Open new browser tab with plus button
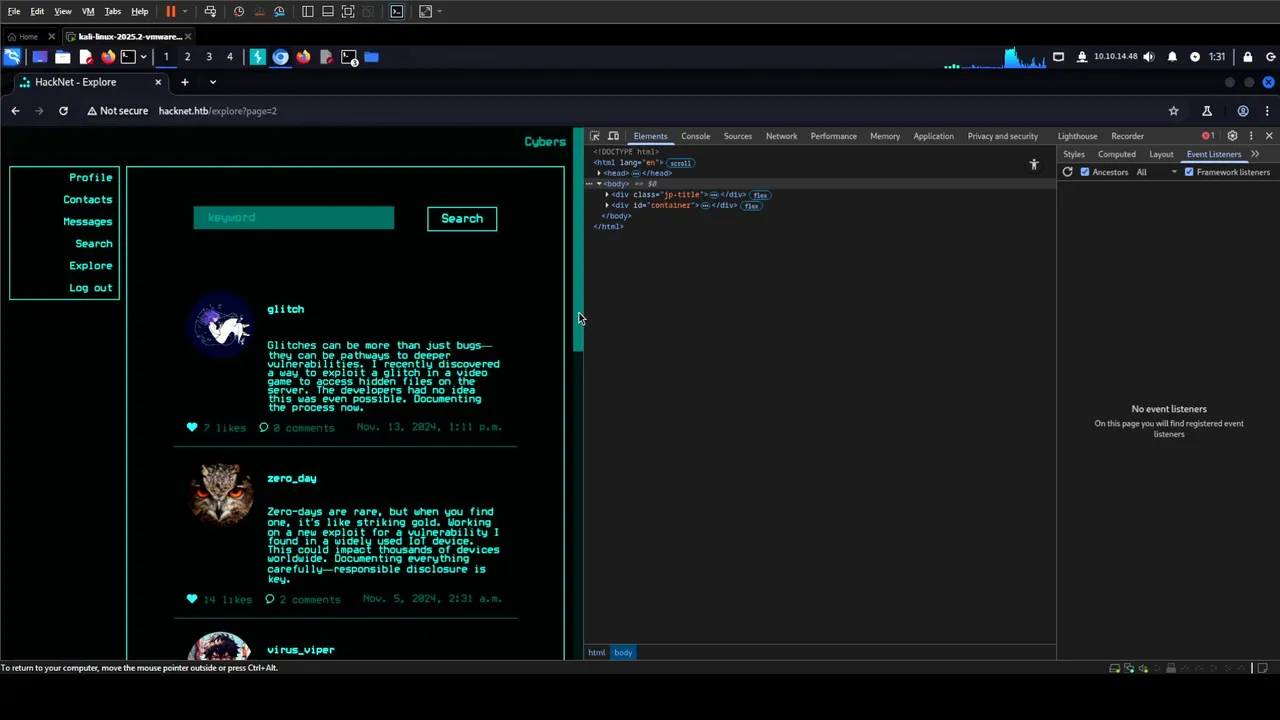Image resolution: width=1280 pixels, height=720 pixels. coord(185,82)
